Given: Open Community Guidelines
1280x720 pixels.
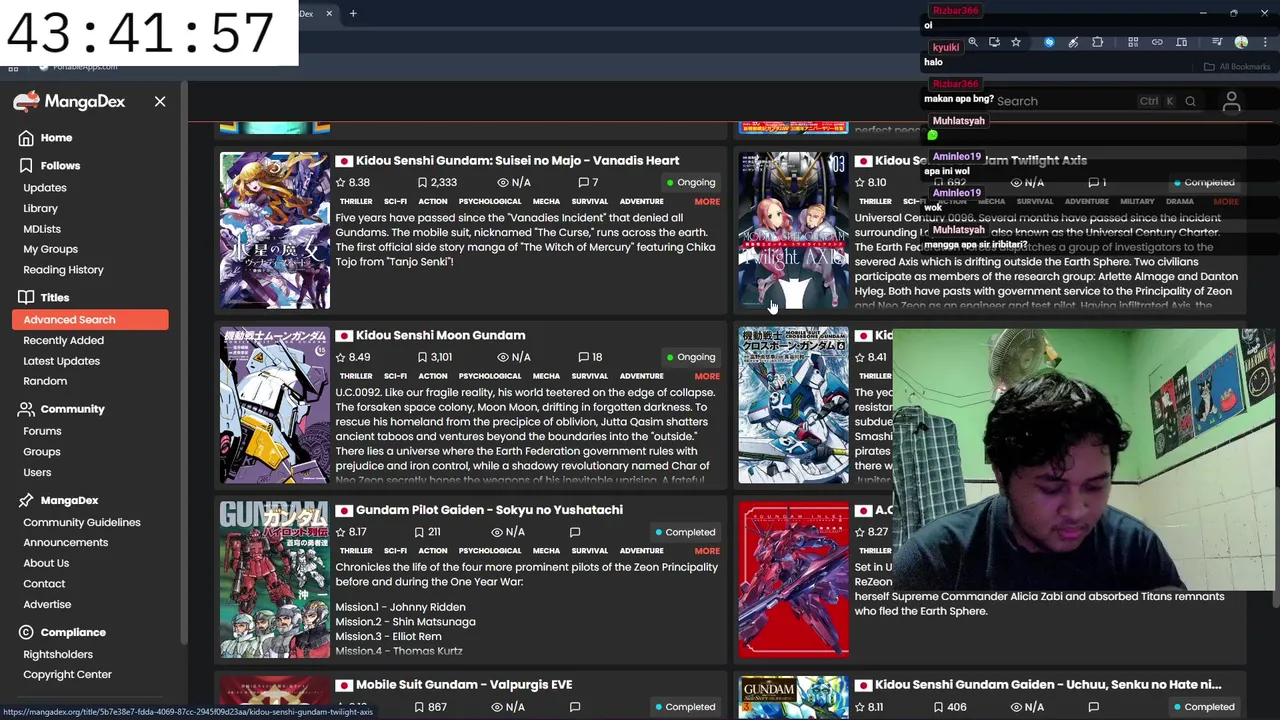Looking at the screenshot, I should 82,522.
